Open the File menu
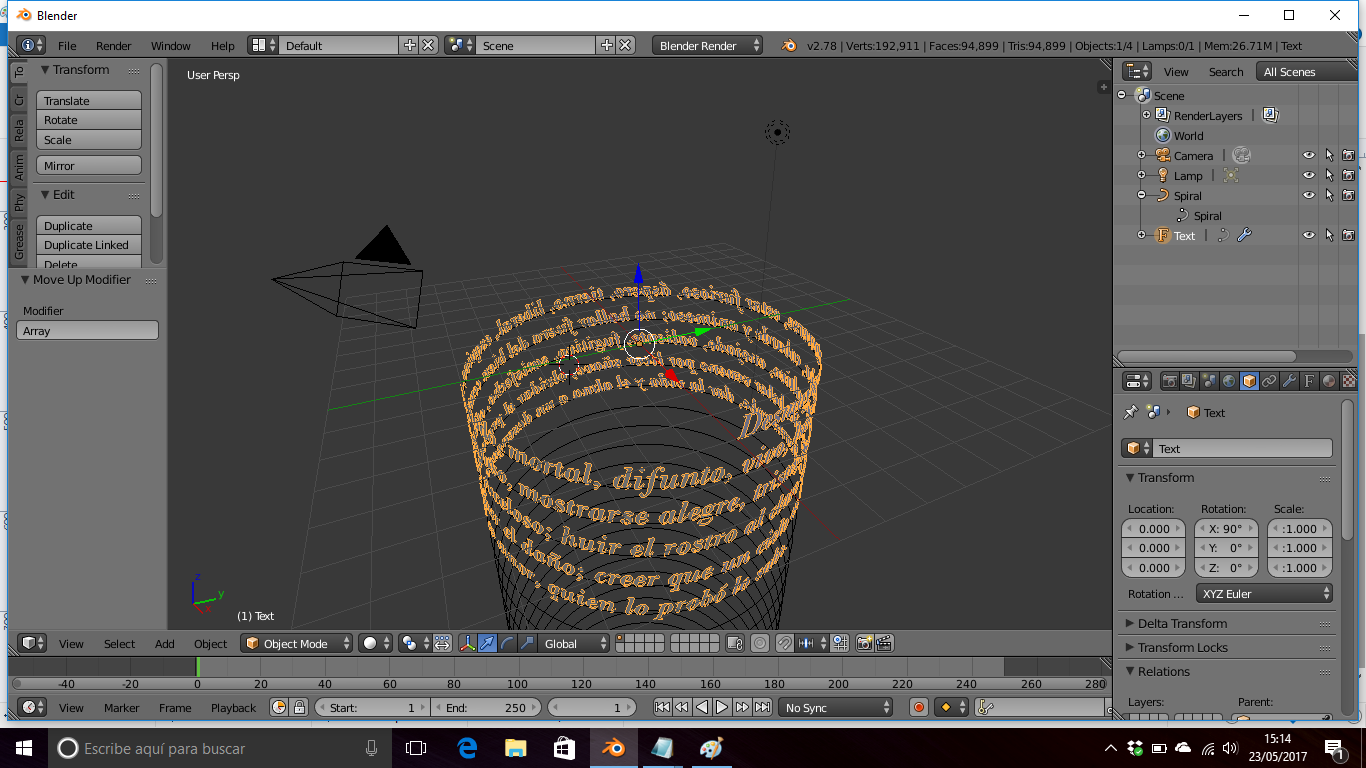Screen dimensions: 1366x768 pyautogui.click(x=67, y=45)
